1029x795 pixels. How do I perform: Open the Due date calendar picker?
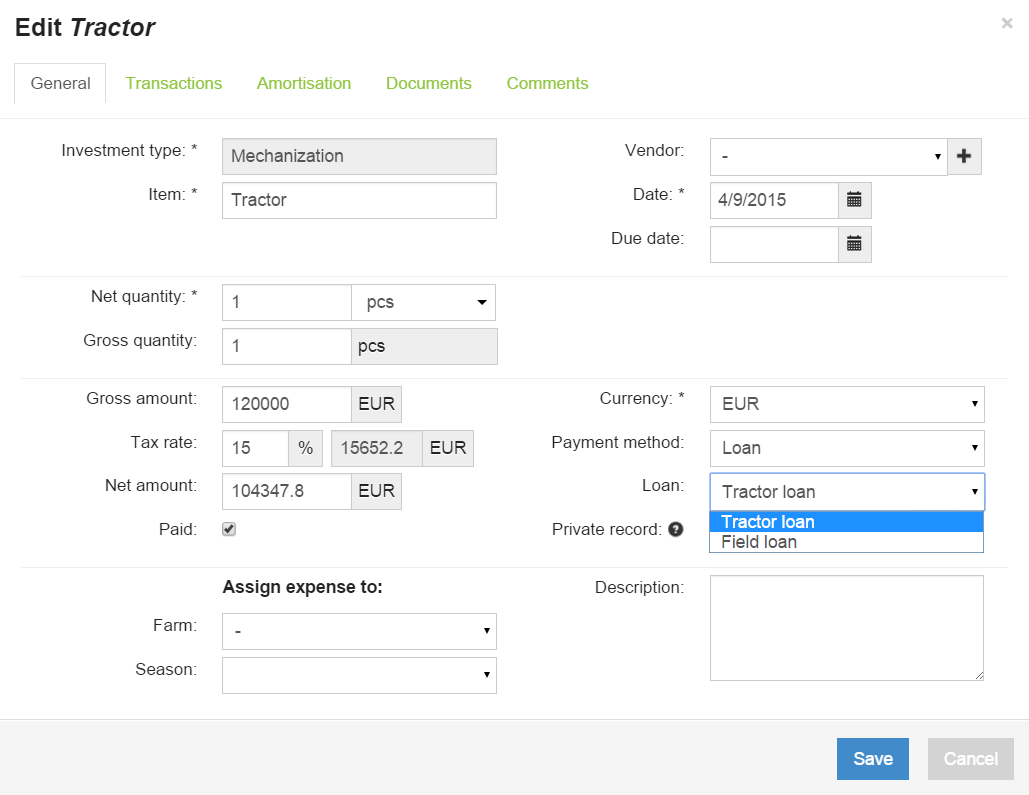pos(854,244)
